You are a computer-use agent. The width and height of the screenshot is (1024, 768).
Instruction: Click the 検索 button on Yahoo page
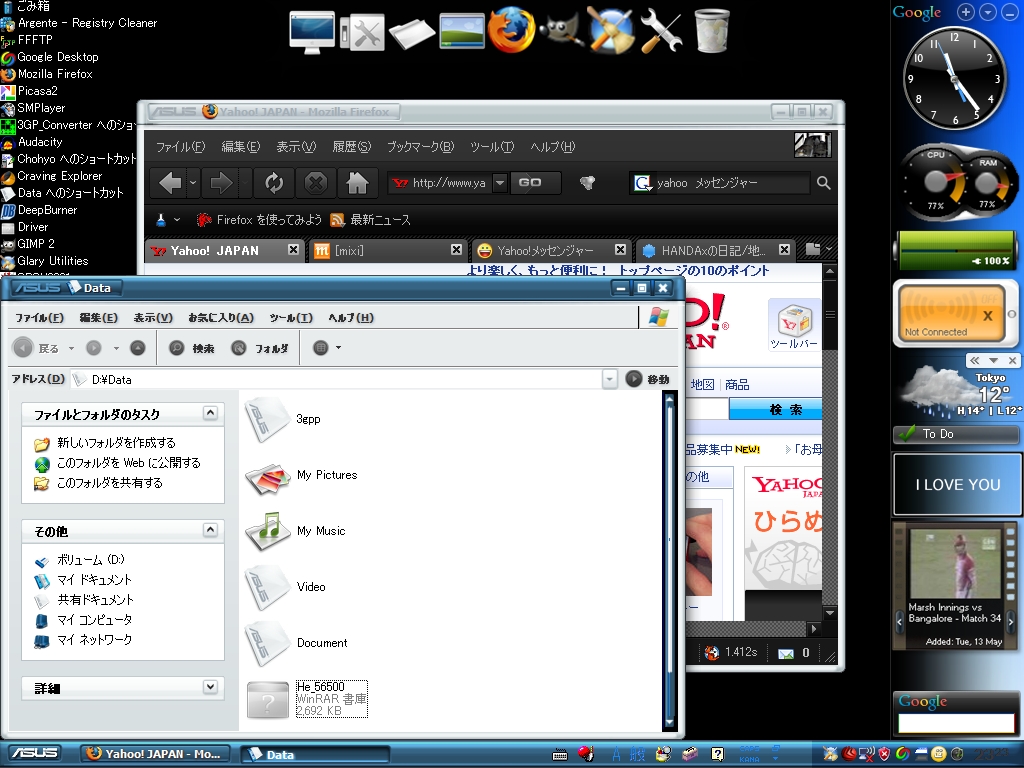pos(775,409)
